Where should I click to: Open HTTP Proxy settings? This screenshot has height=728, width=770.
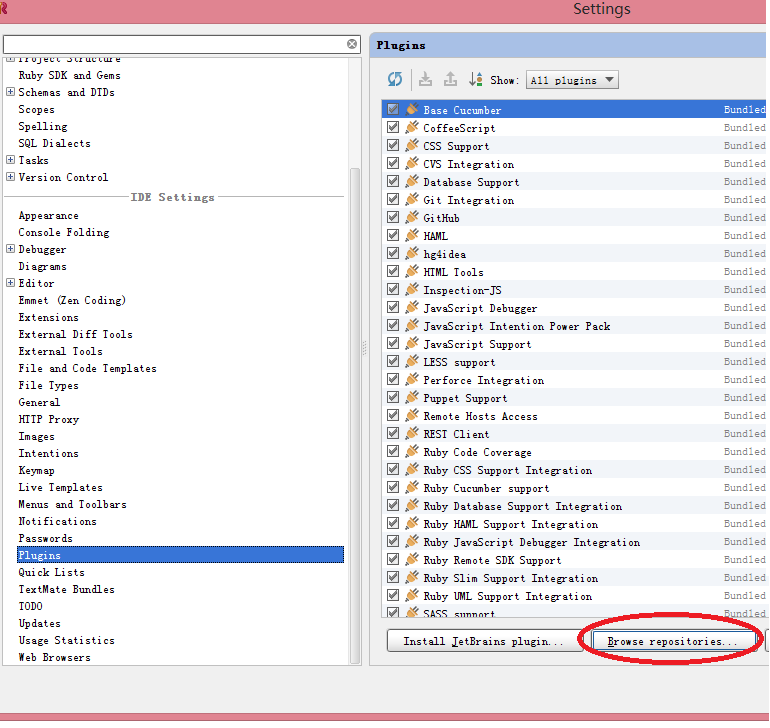49,420
